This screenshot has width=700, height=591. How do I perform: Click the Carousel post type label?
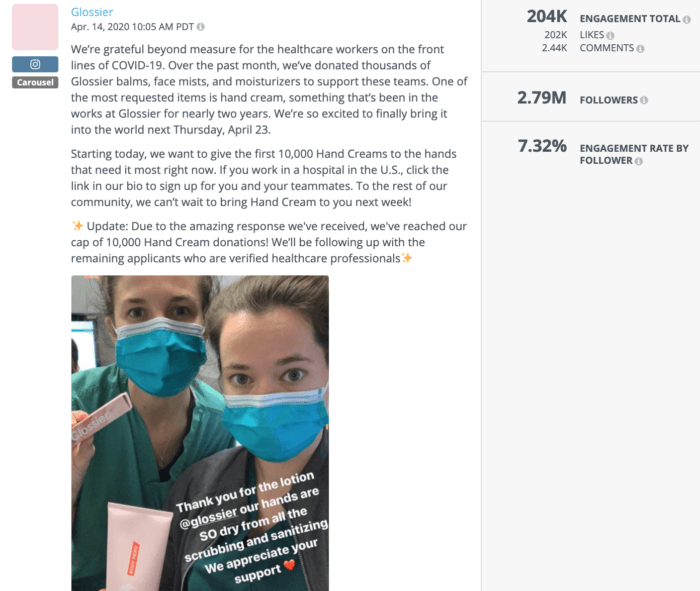click(x=35, y=83)
